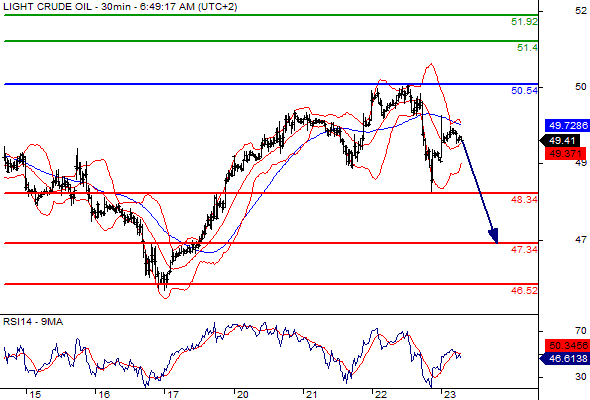Click the 52 price axis label

coord(581,11)
